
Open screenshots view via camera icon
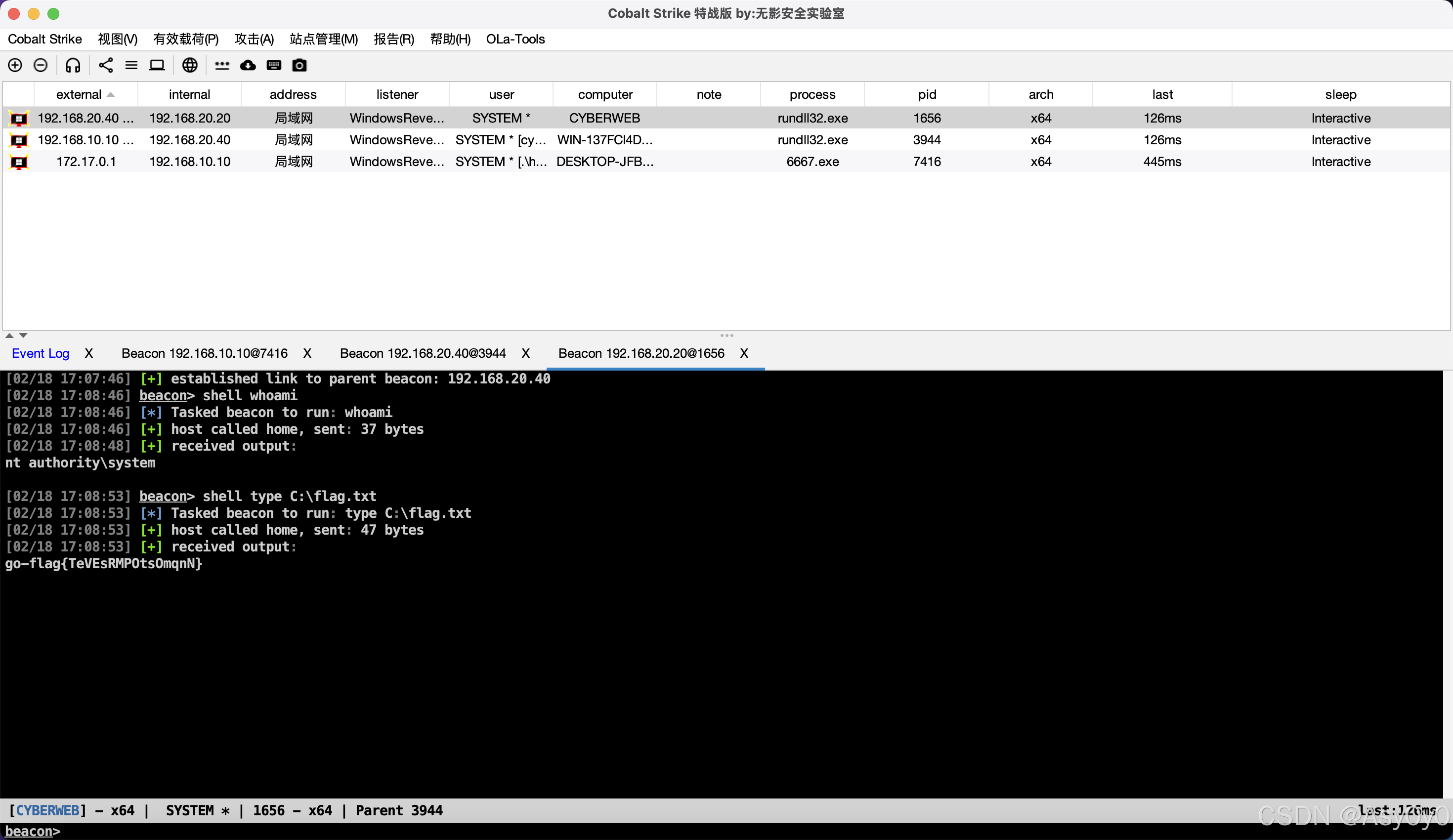tap(299, 65)
